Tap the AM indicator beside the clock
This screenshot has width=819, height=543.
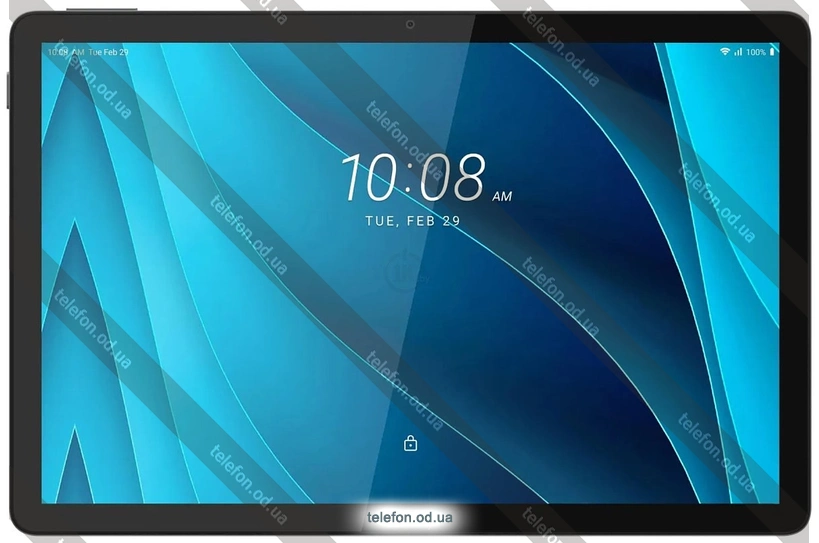(x=502, y=196)
